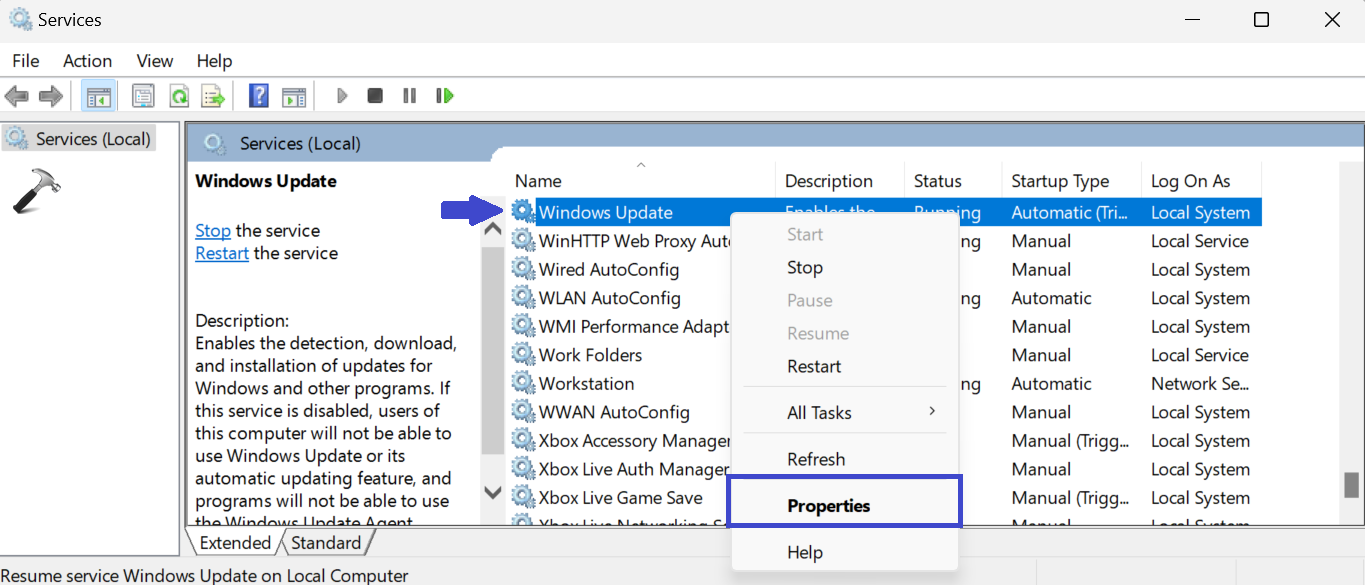The height and width of the screenshot is (585, 1365).
Task: Click the Show/Hide Console Tree toolbar icon
Action: point(99,96)
